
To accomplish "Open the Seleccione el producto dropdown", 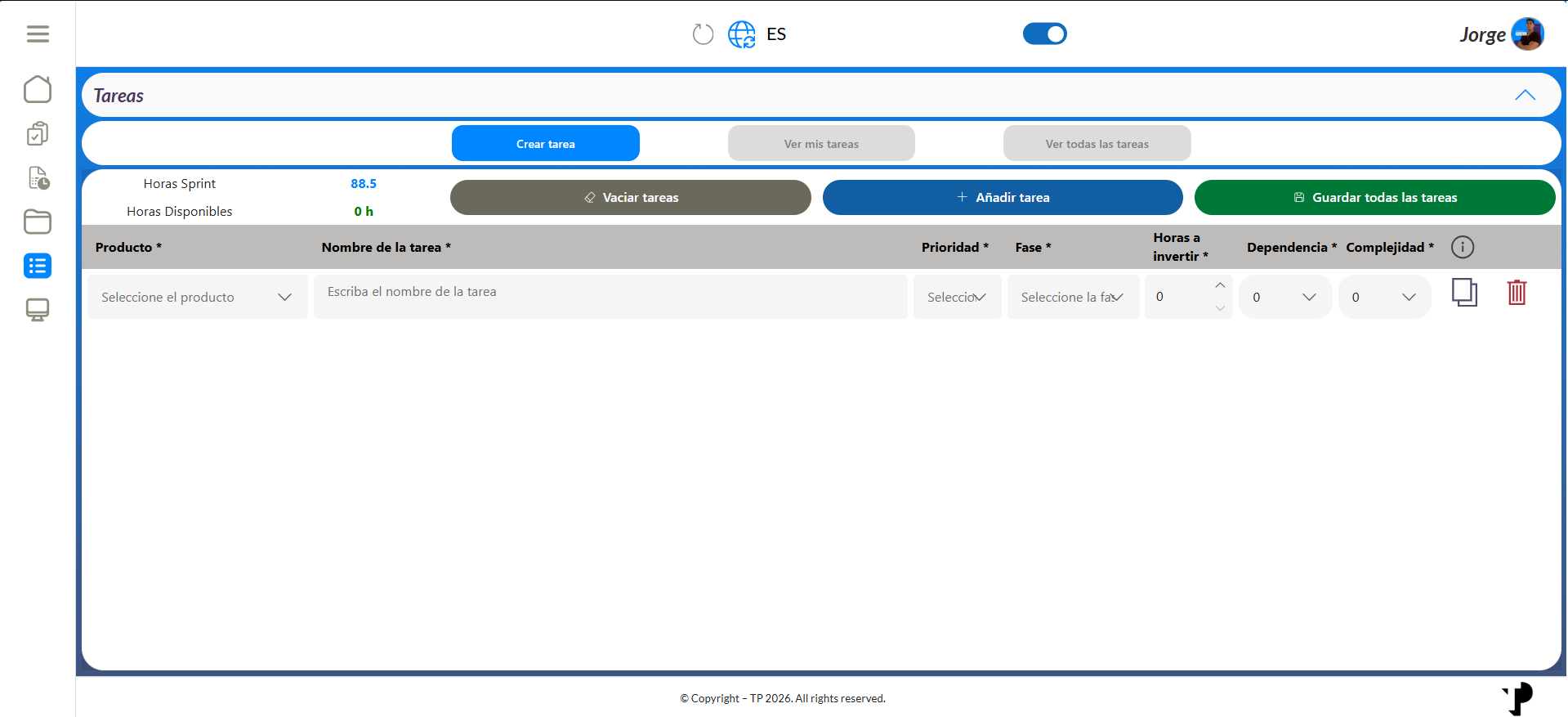I will point(198,297).
